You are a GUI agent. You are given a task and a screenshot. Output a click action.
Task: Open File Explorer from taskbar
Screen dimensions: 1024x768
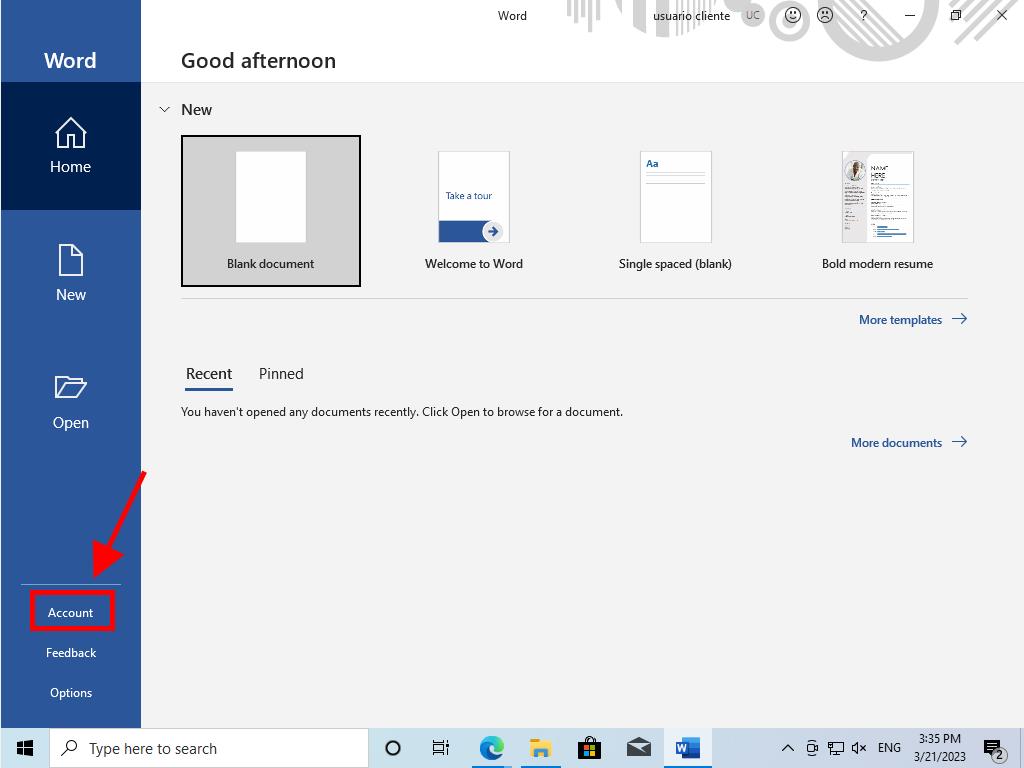click(x=540, y=748)
